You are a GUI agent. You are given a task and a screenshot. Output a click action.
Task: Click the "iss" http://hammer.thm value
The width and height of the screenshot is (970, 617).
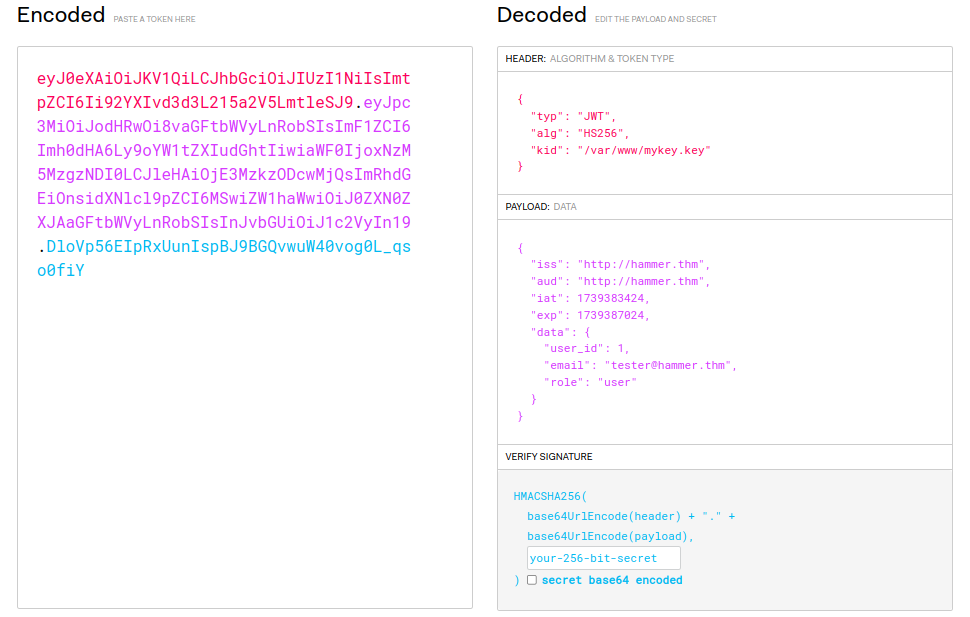pyautogui.click(x=641, y=264)
